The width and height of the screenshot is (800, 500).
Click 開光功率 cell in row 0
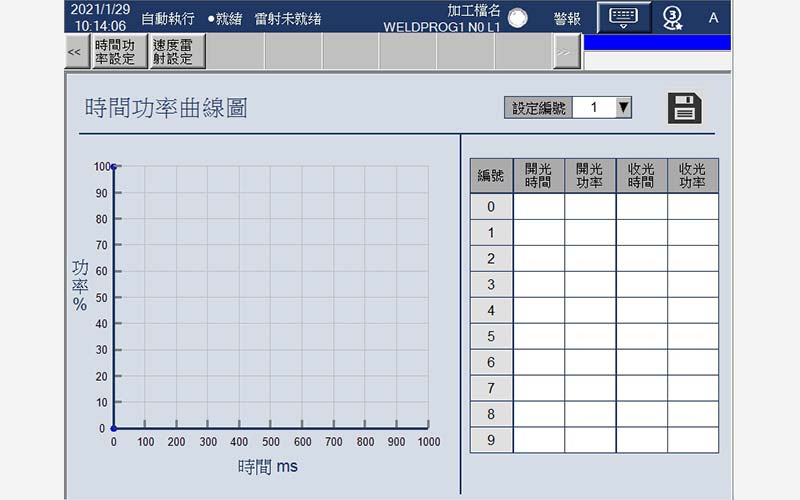coord(590,207)
